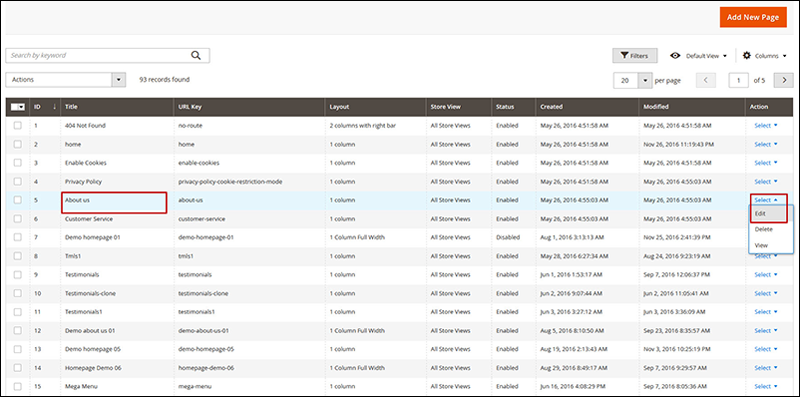Click the current page number field

(739, 80)
